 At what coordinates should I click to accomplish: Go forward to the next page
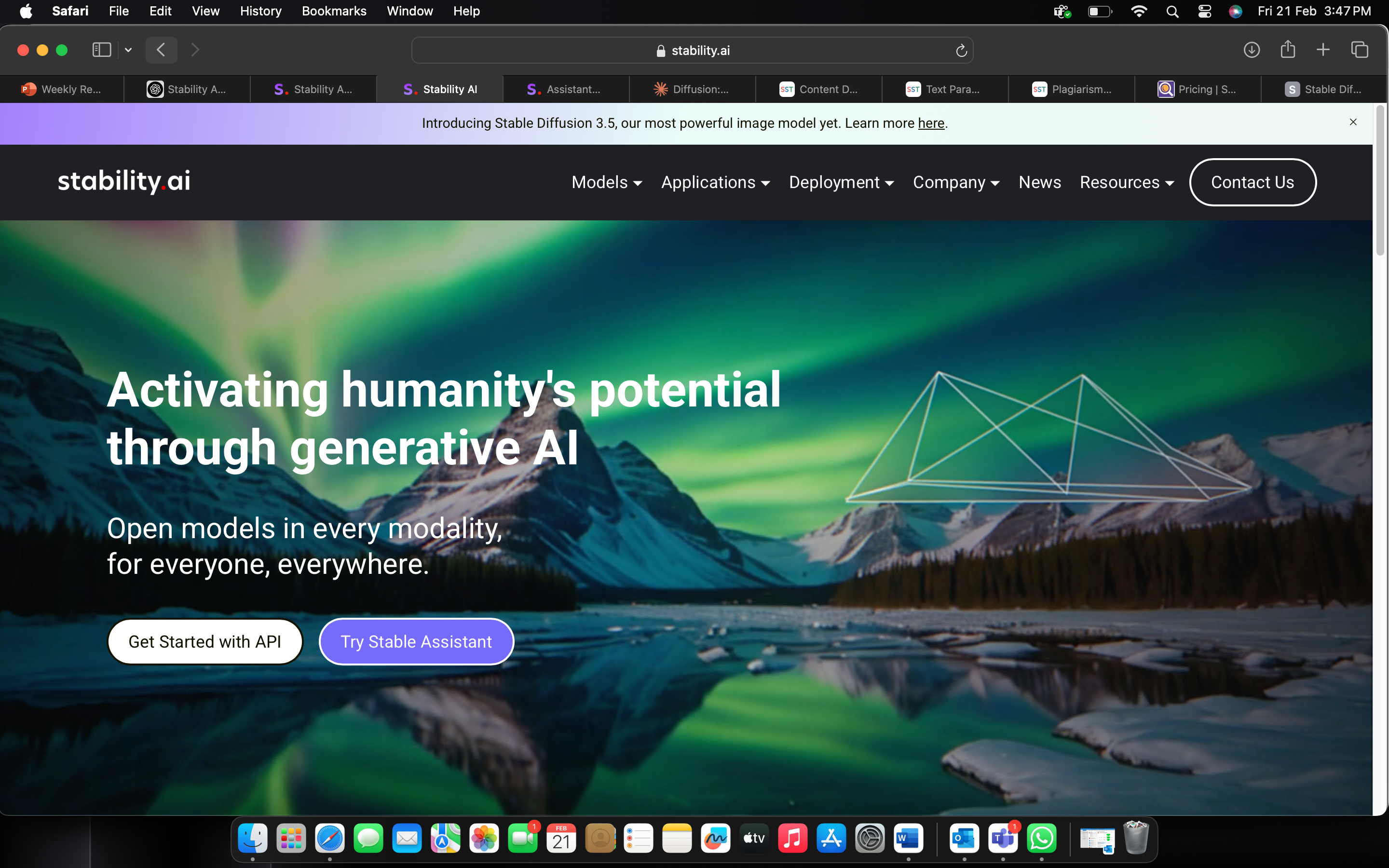point(195,50)
